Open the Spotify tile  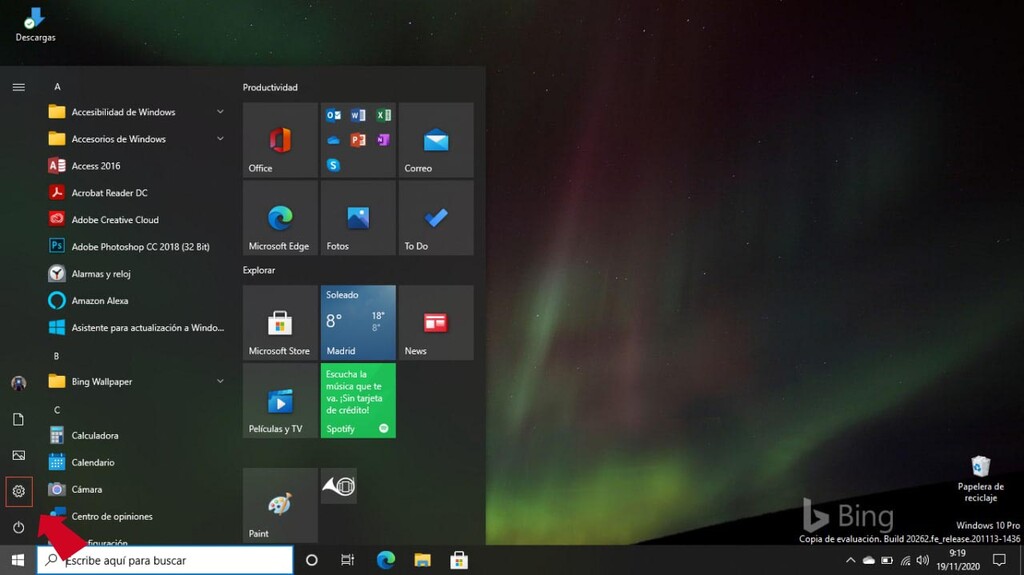358,401
